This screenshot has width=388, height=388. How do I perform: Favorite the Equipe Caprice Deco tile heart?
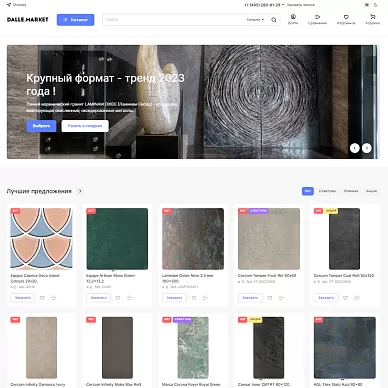click(42, 298)
